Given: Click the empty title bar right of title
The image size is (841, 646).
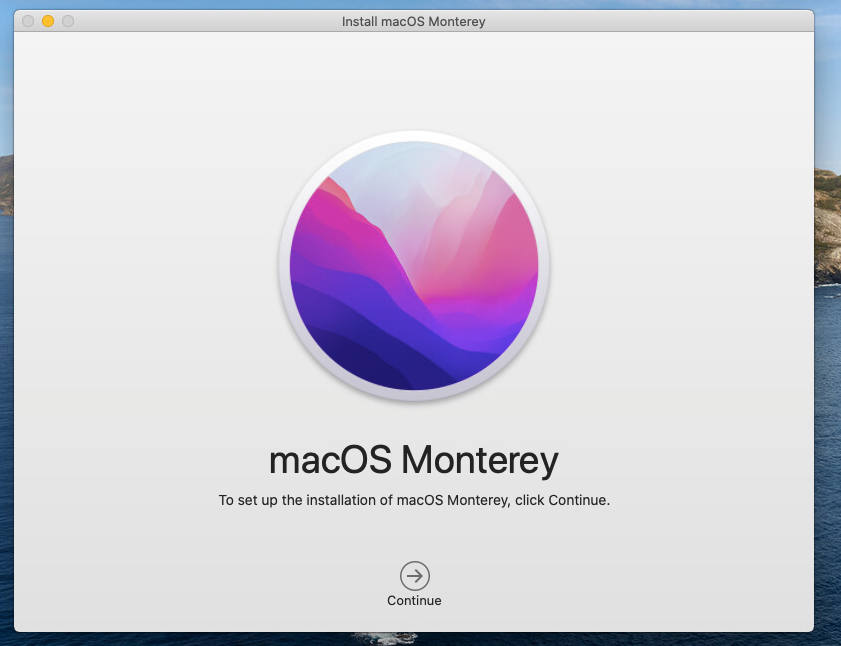Looking at the screenshot, I should (x=650, y=21).
